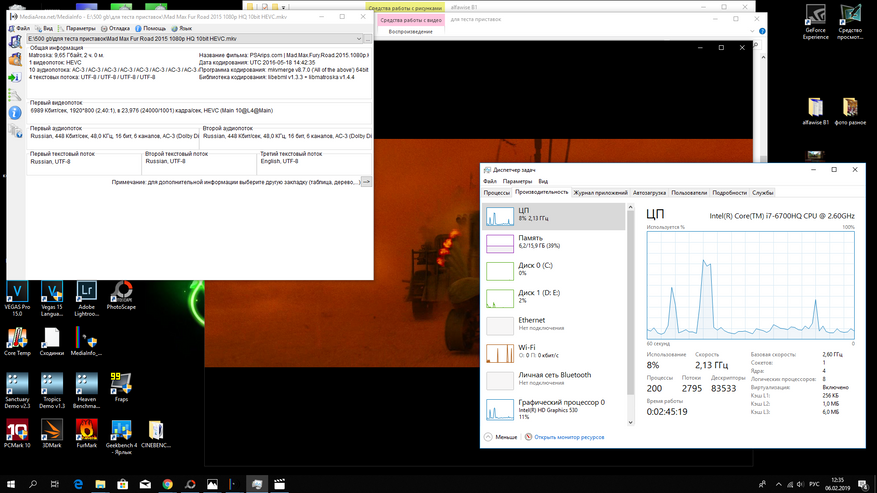877x493 pixels.
Task: Click VEGAS Pro 15.0 desktop icon
Action: point(17,299)
